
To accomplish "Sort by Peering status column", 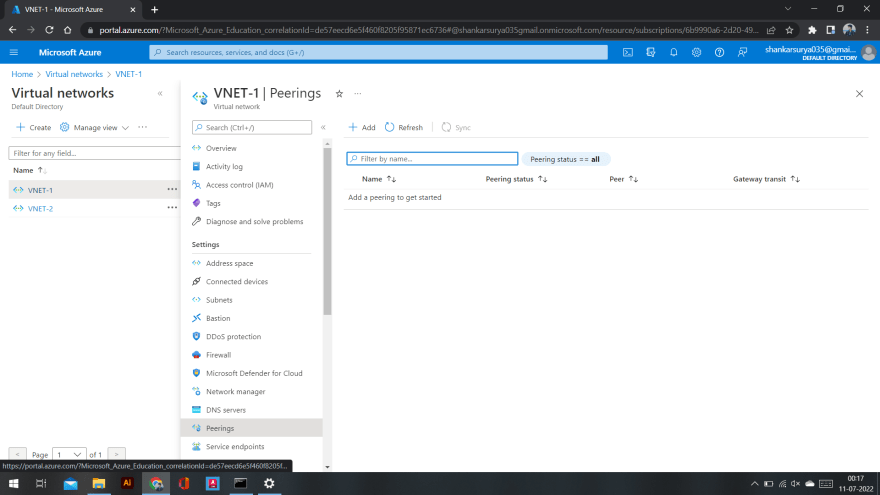I will point(516,179).
